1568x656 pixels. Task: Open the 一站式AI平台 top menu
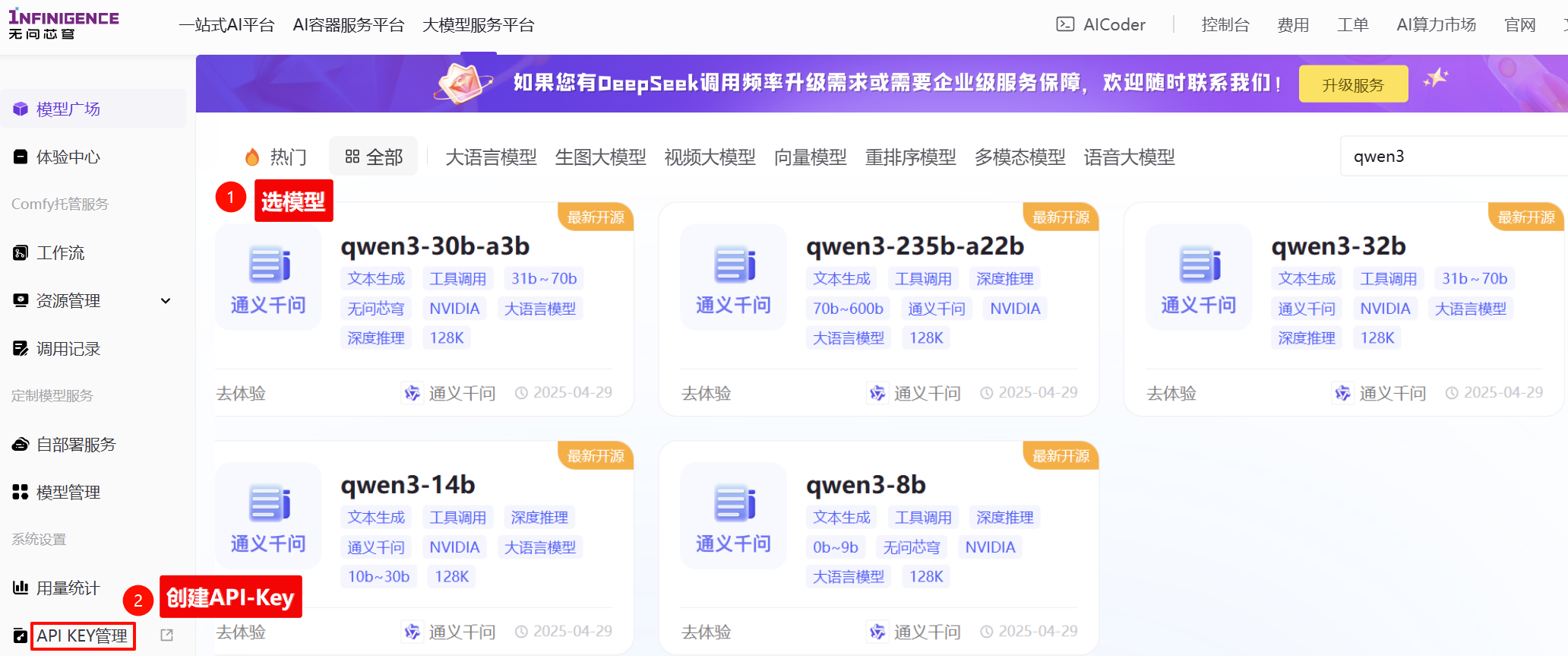point(226,25)
